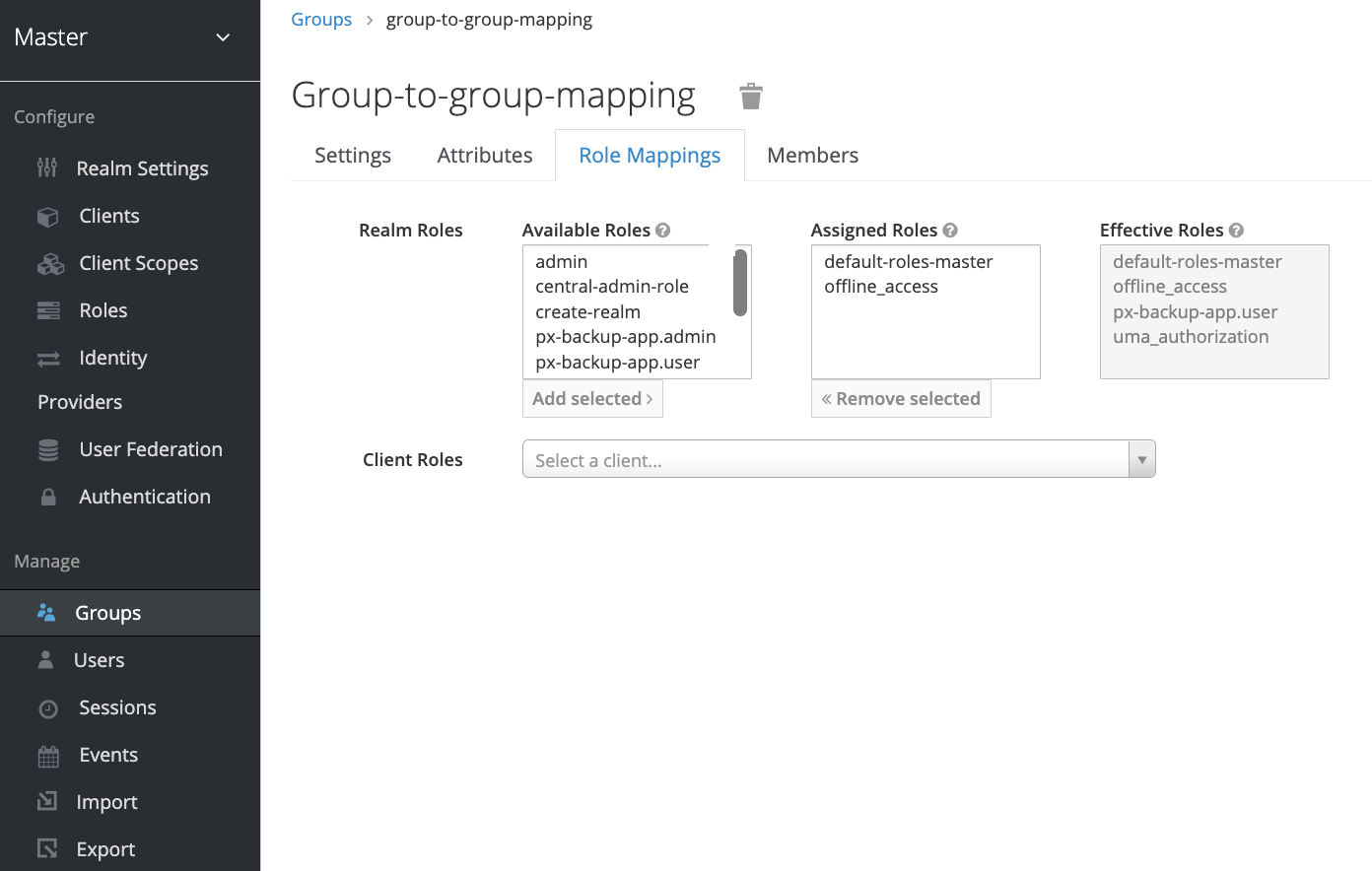The width and height of the screenshot is (1372, 871).
Task: Click the Events calendar icon
Action: 48,756
